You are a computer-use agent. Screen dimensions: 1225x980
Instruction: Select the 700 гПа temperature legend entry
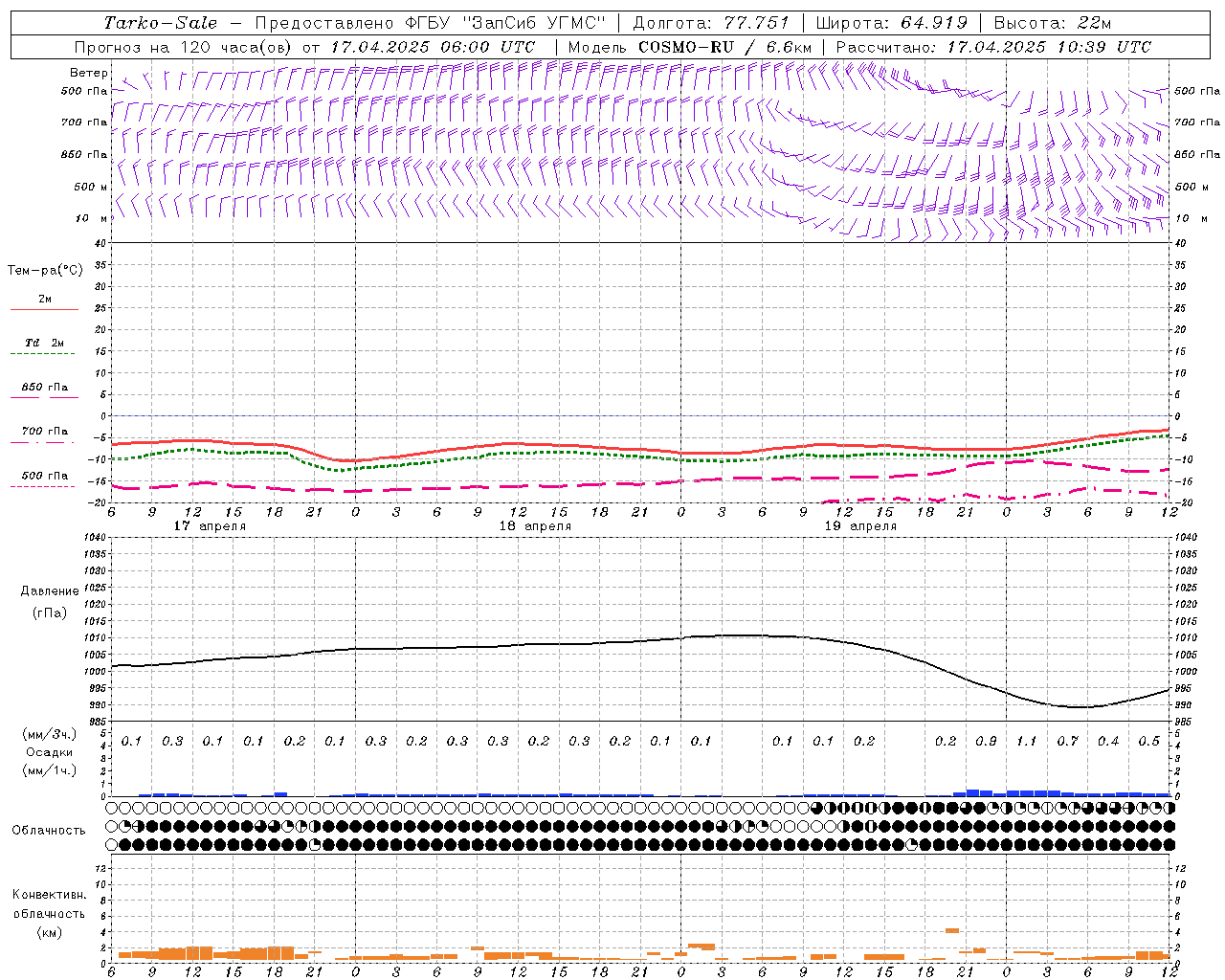click(x=44, y=432)
